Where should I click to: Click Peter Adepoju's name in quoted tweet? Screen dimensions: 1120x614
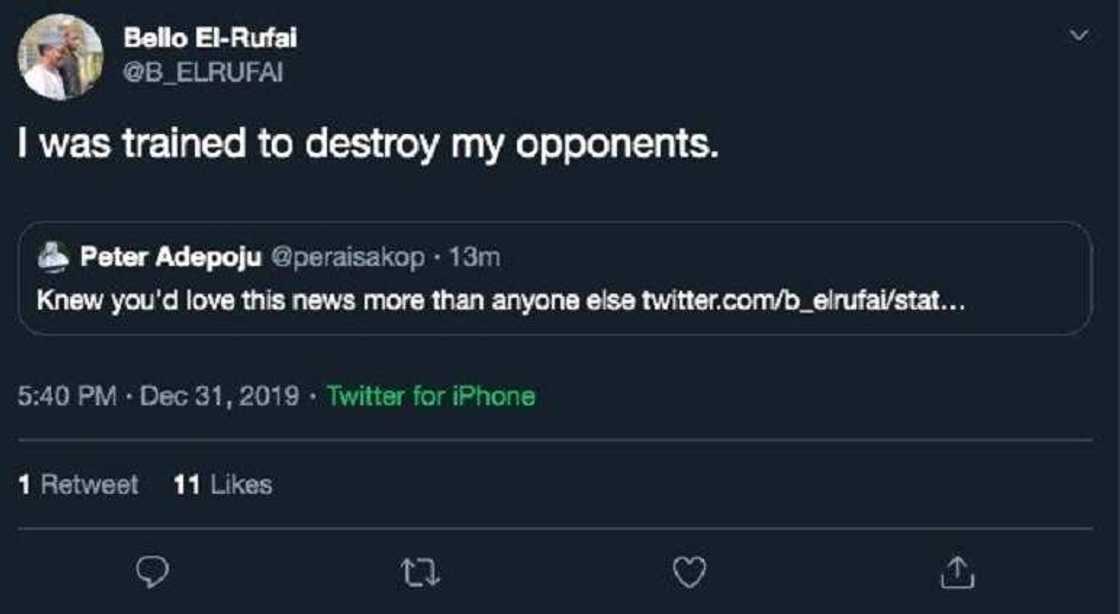tap(170, 258)
